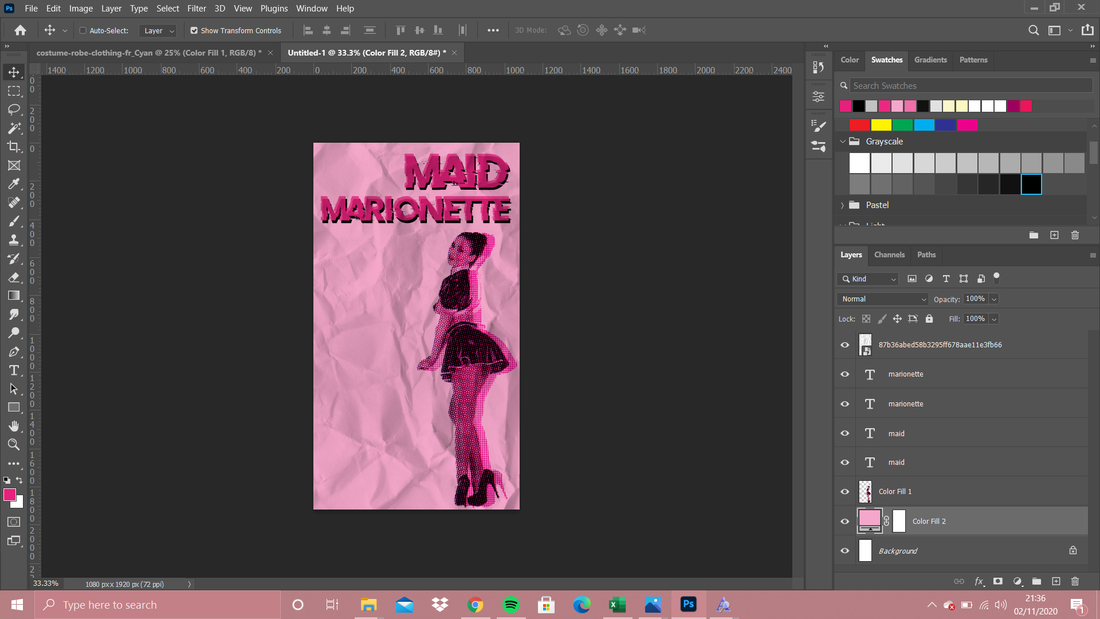The image size is (1100, 619).
Task: Open the Opacity slider dropdown arrow
Action: 994,299
